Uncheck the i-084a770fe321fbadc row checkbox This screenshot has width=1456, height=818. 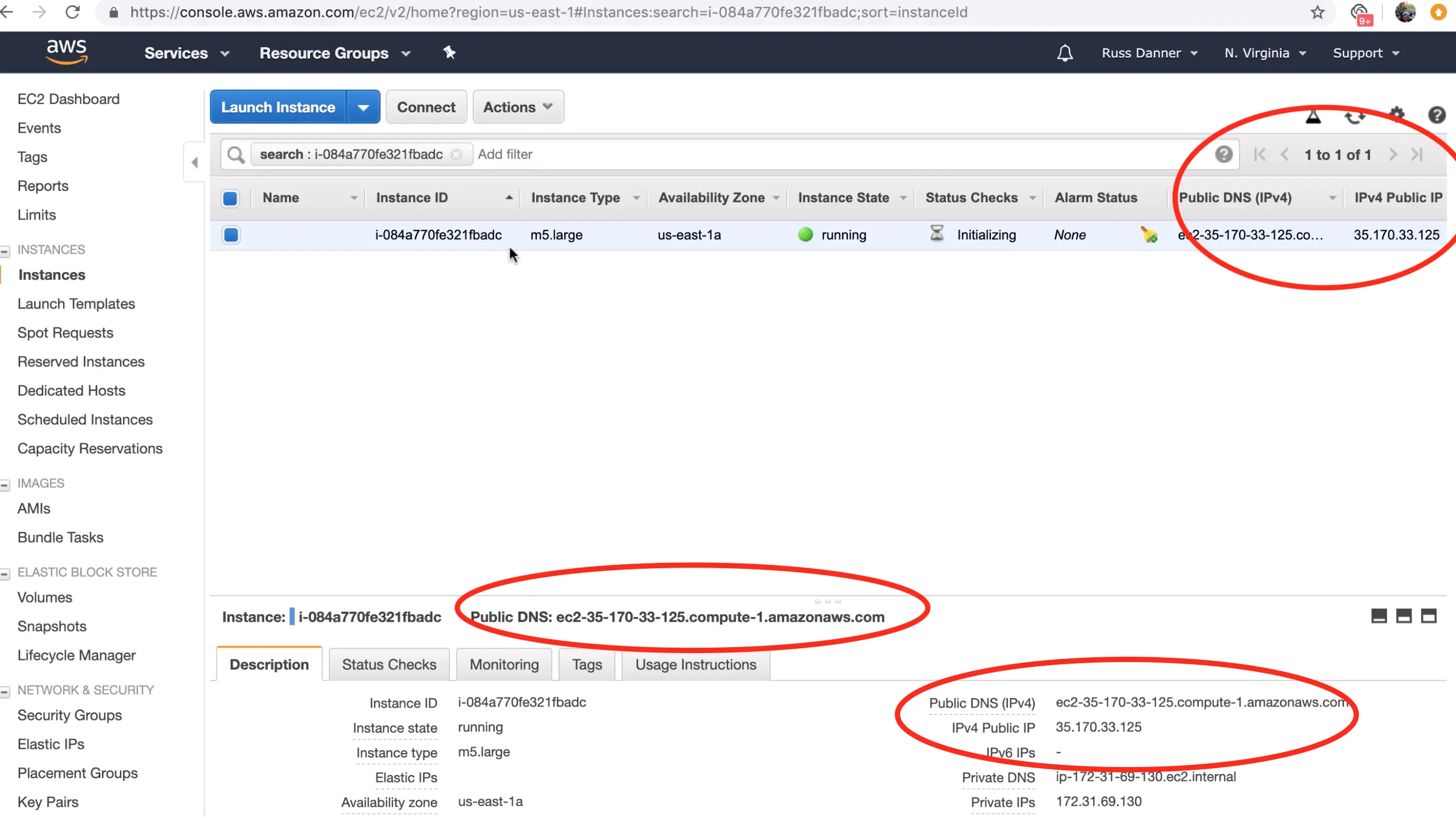point(231,234)
